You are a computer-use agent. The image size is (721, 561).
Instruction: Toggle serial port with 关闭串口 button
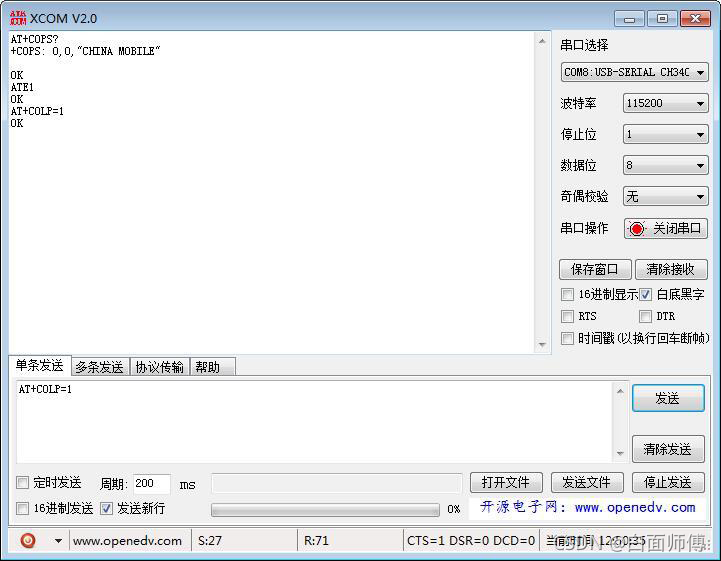(x=666, y=228)
